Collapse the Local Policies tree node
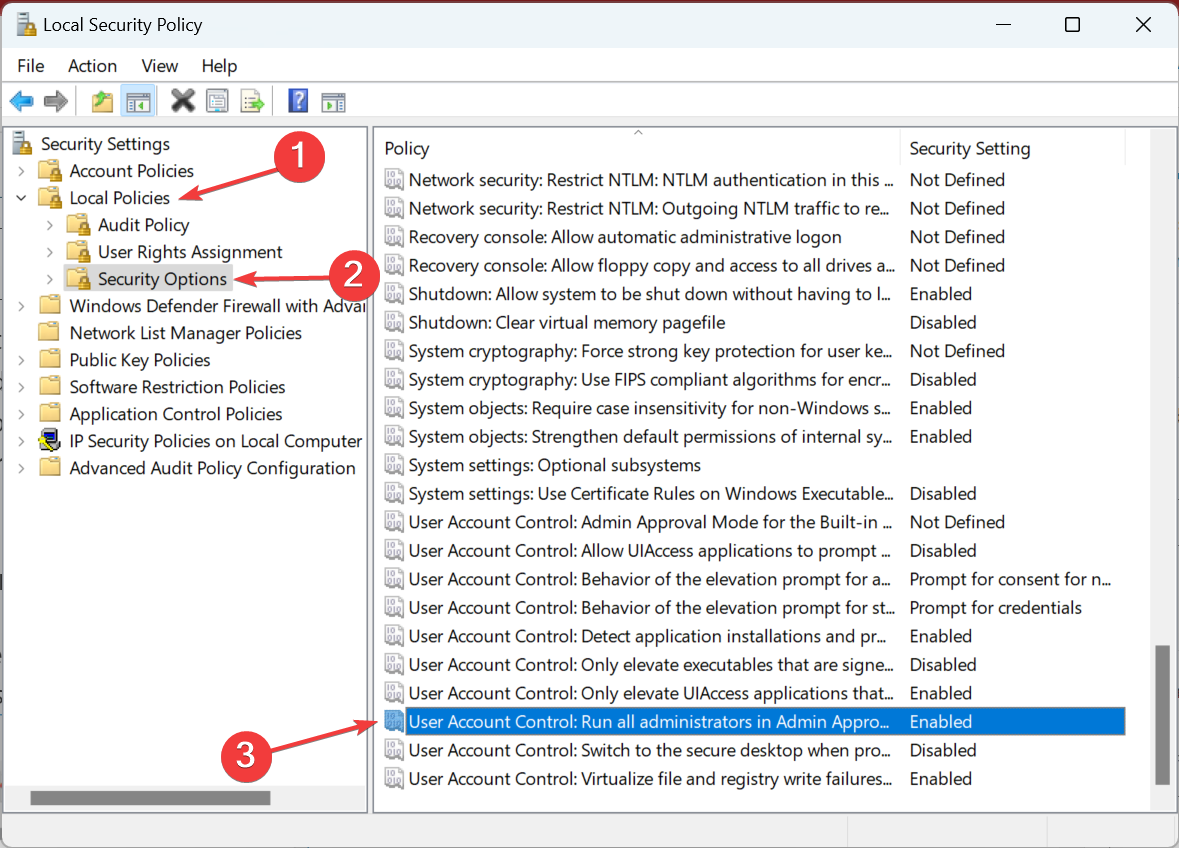Image resolution: width=1179 pixels, height=848 pixels. 22,198
